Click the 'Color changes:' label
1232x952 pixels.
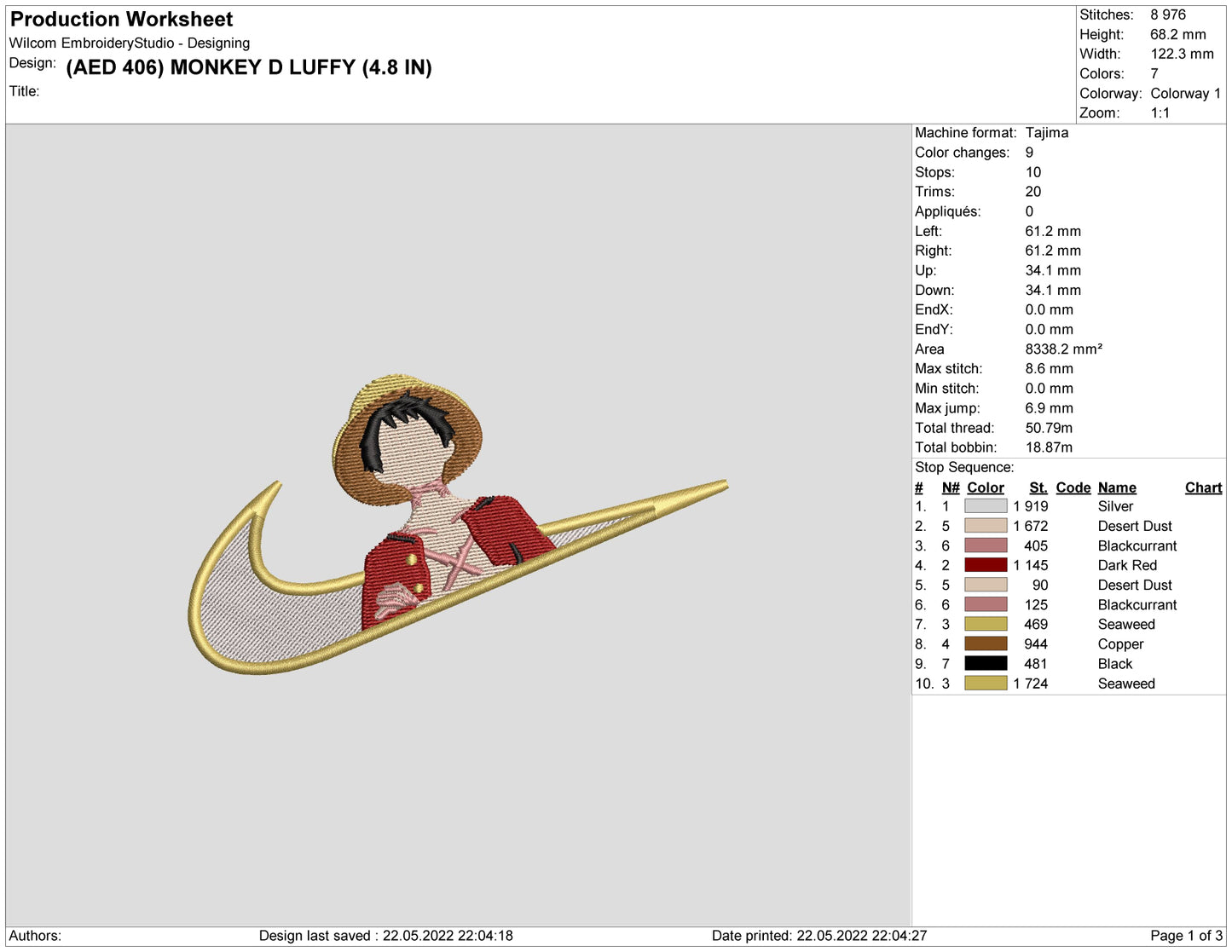pos(962,153)
